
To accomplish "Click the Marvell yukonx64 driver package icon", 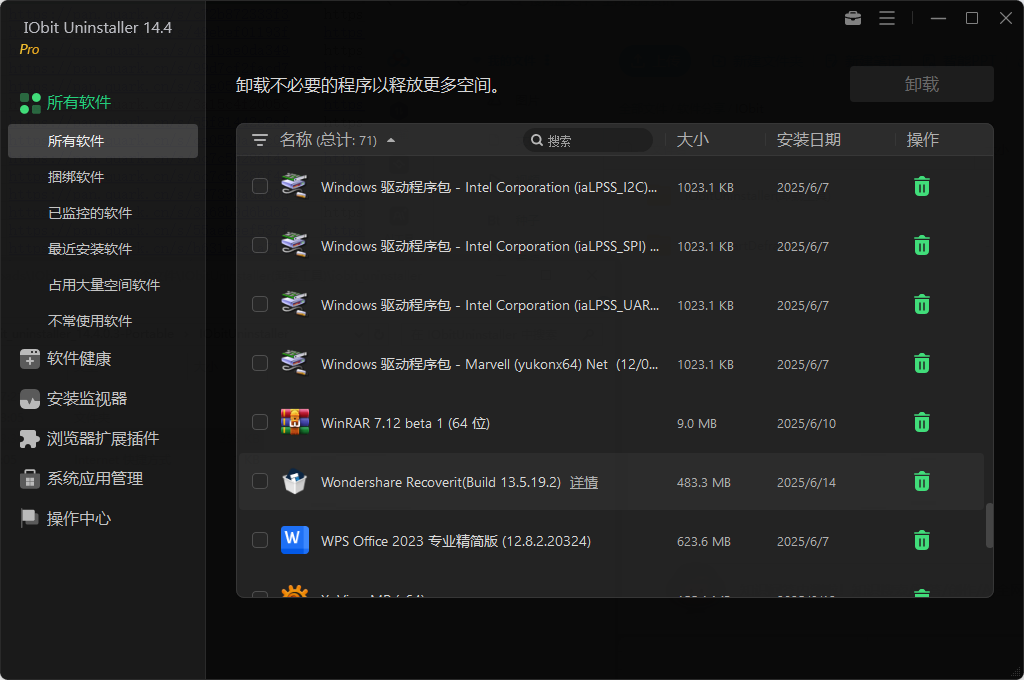I will tap(295, 363).
